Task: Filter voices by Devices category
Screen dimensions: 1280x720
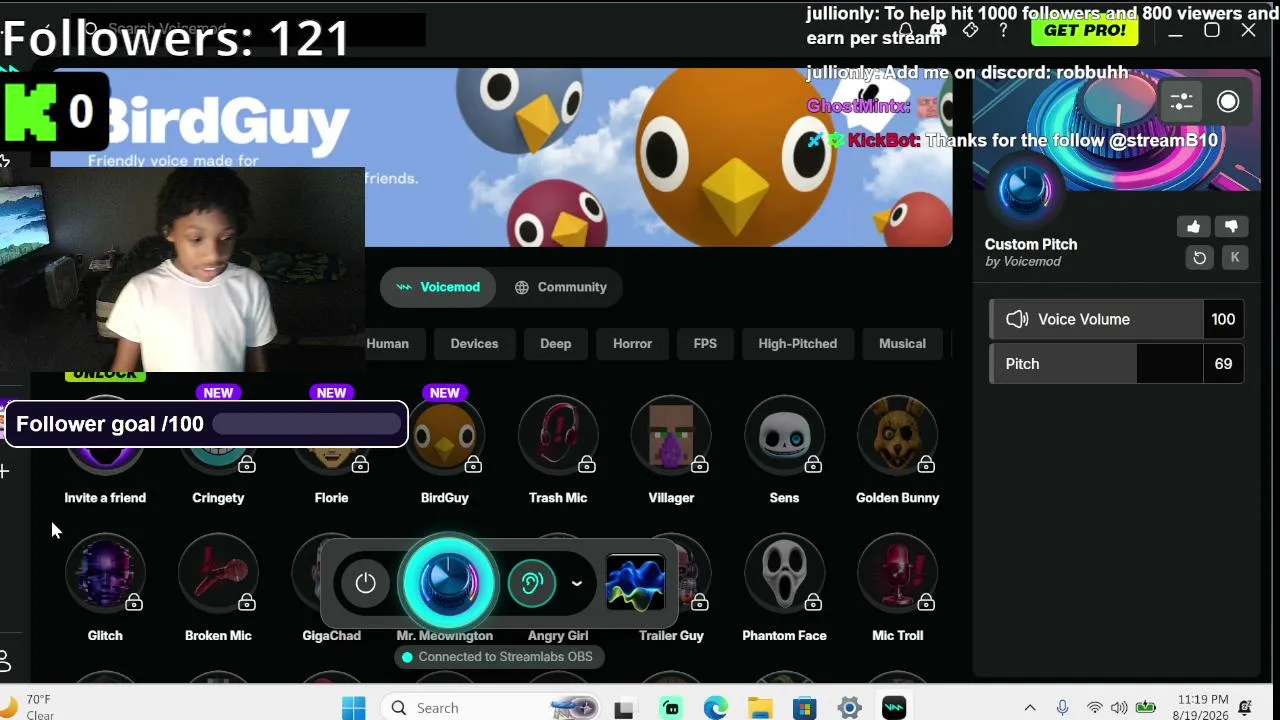Action: click(474, 343)
